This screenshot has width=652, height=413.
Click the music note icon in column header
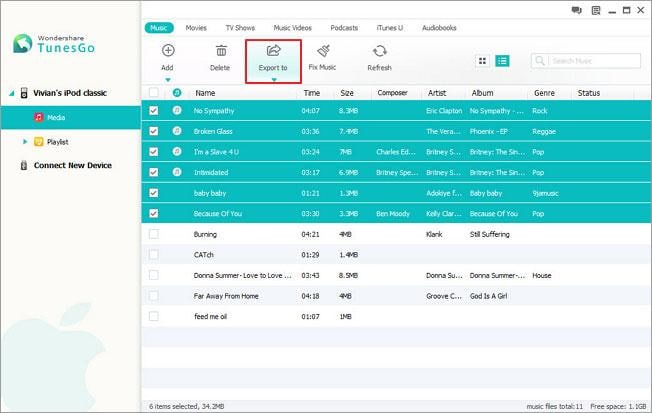(177, 93)
